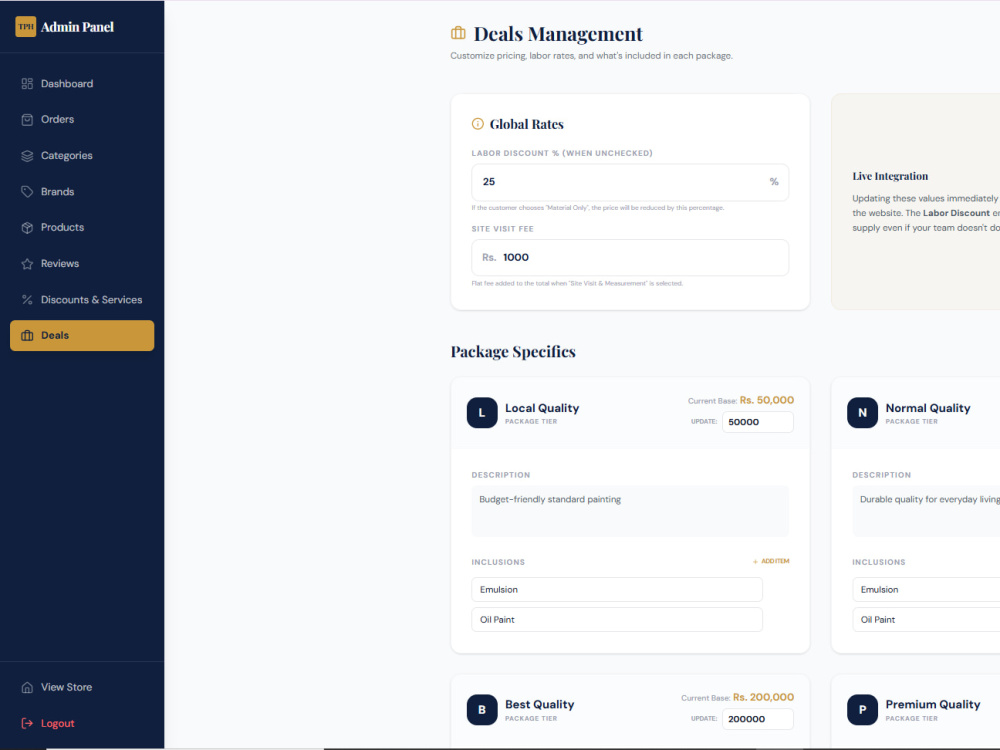
Task: Select Reviews in the sidebar
Action: [x=82, y=263]
